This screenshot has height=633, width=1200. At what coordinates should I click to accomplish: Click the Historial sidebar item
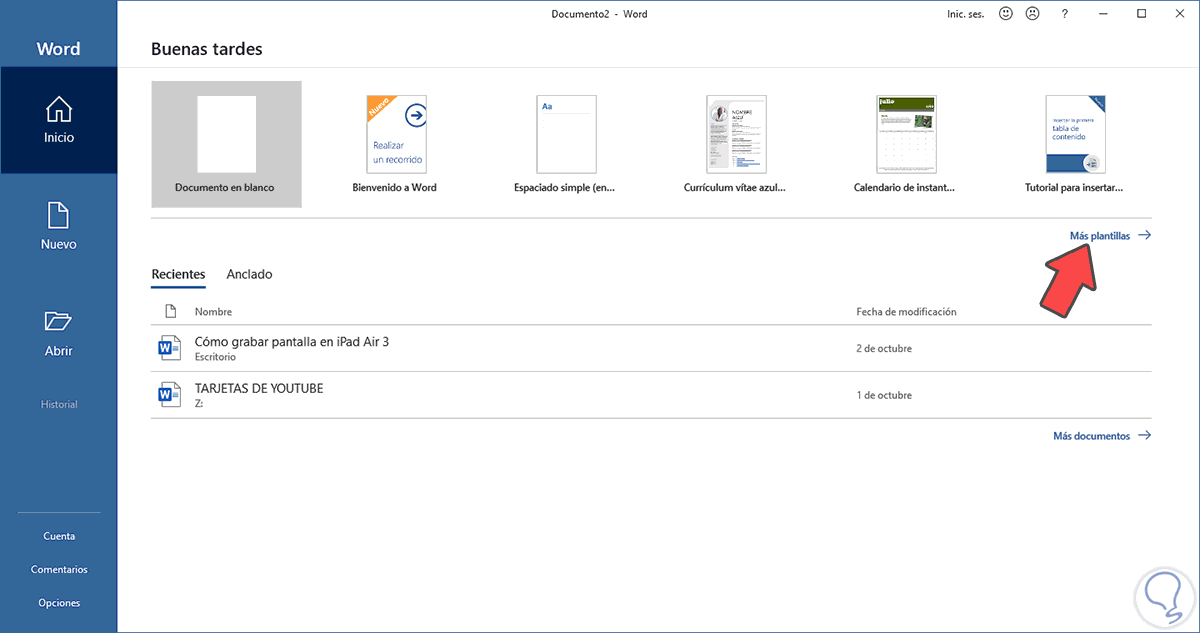click(59, 404)
